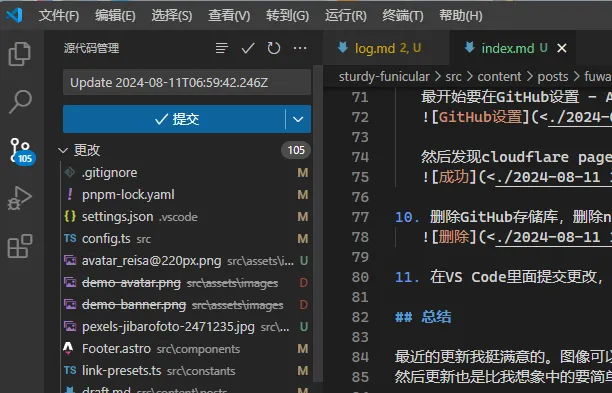Viewport: 612px width, 393px height.
Task: Click the ## 总结 heading on line 82
Action: coord(423,317)
